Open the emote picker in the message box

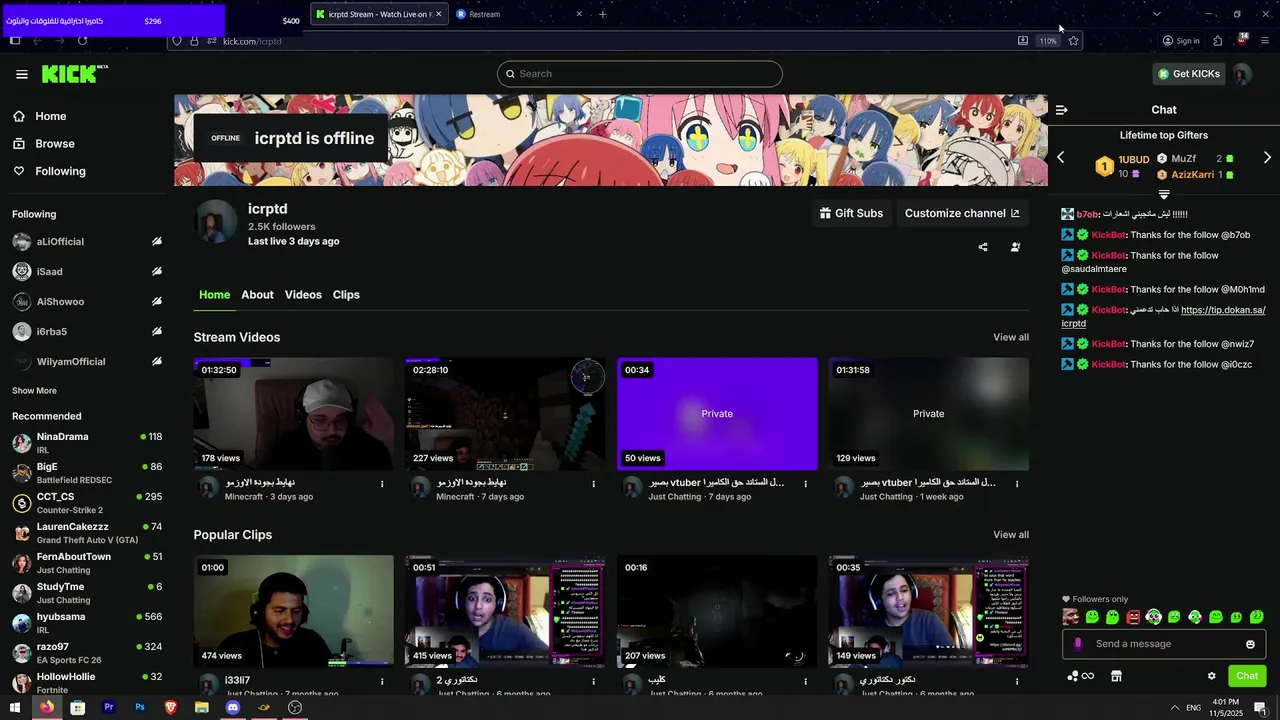[1250, 644]
